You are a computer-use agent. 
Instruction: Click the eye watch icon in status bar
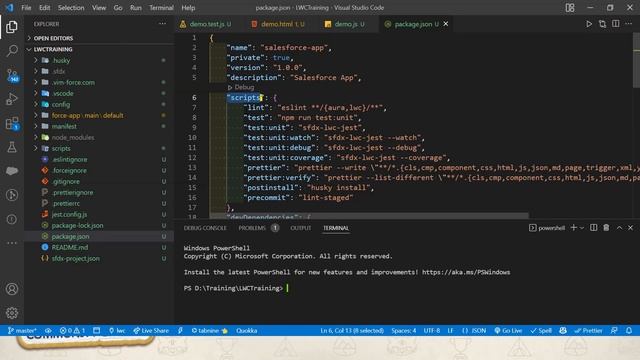point(48,331)
